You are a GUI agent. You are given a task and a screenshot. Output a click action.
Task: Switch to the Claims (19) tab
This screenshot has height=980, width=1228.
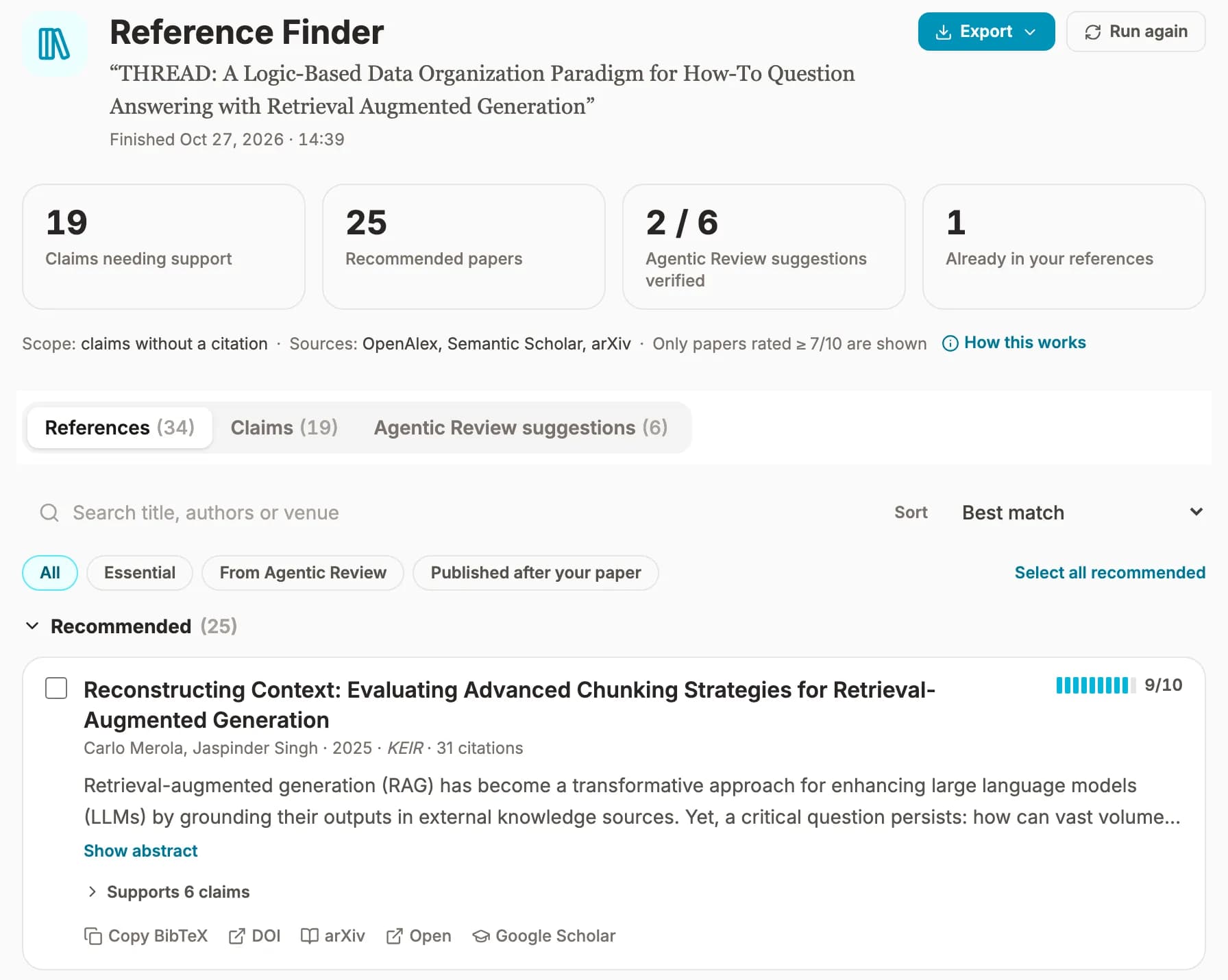coord(284,428)
